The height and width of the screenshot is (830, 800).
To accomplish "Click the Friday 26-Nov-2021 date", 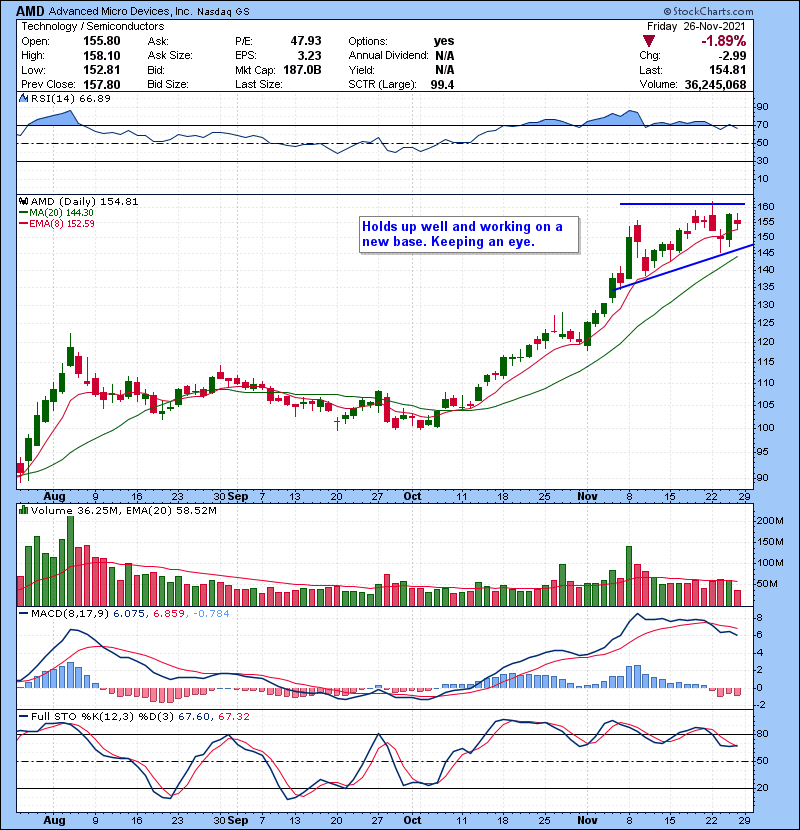I will click(696, 26).
